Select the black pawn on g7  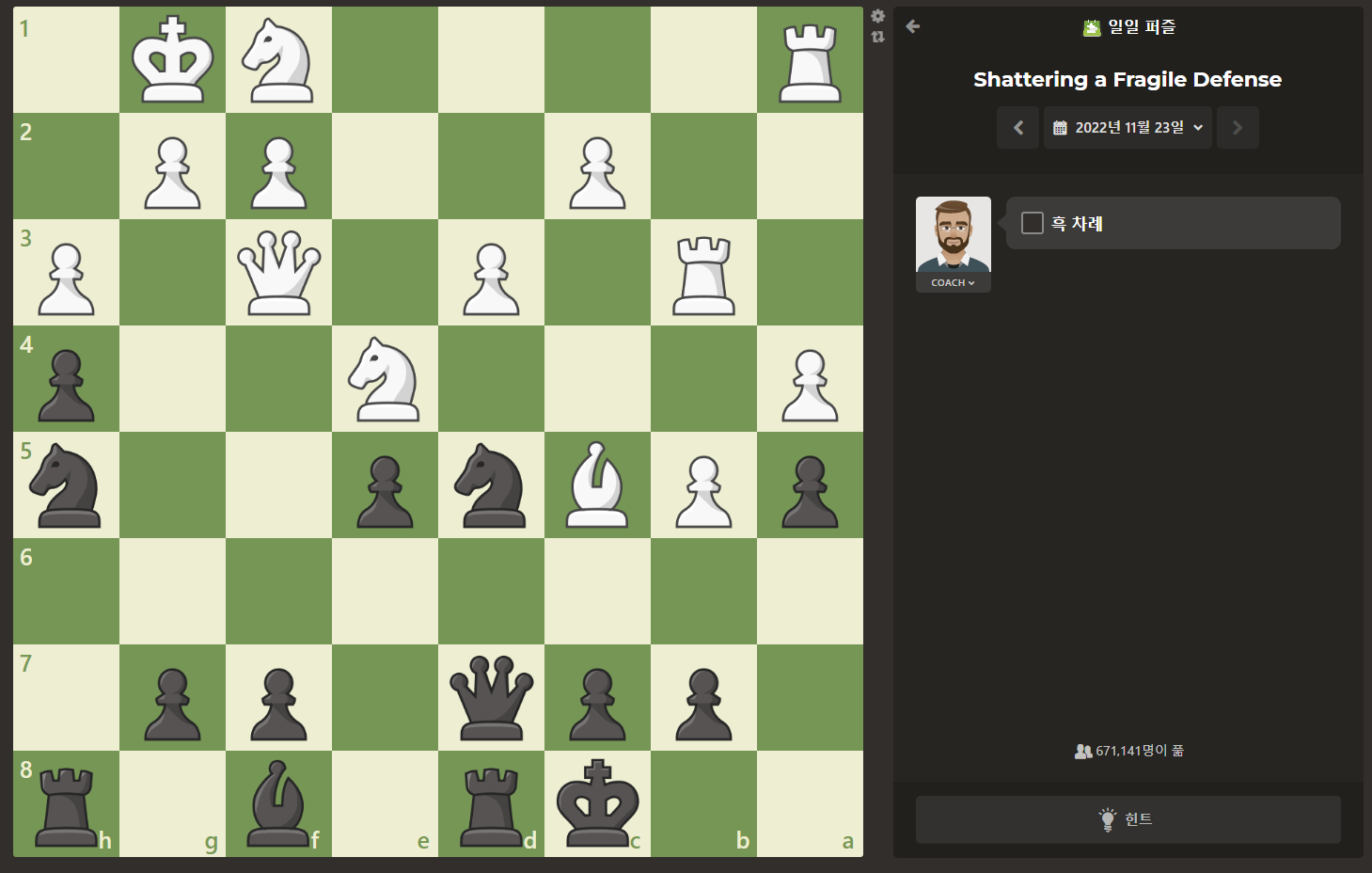[x=173, y=705]
